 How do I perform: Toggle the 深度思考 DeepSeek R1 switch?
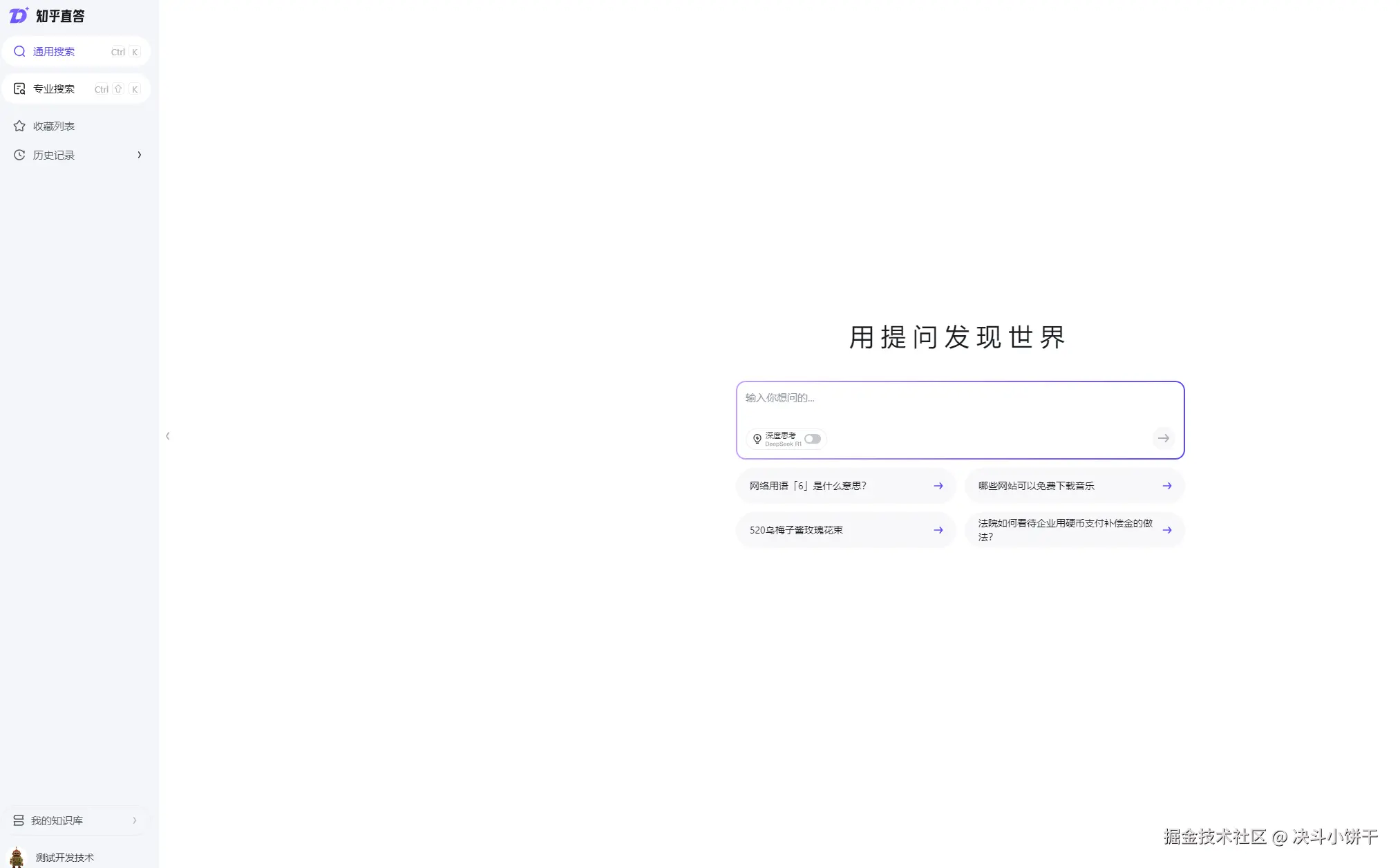point(813,439)
